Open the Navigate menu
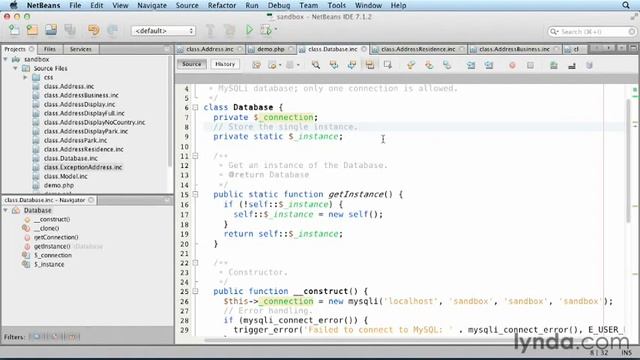The width and height of the screenshot is (640, 360). click(152, 5)
